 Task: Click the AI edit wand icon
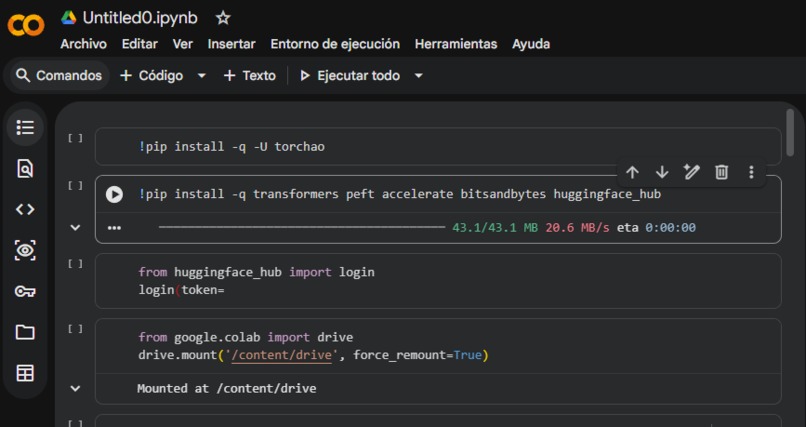point(692,172)
